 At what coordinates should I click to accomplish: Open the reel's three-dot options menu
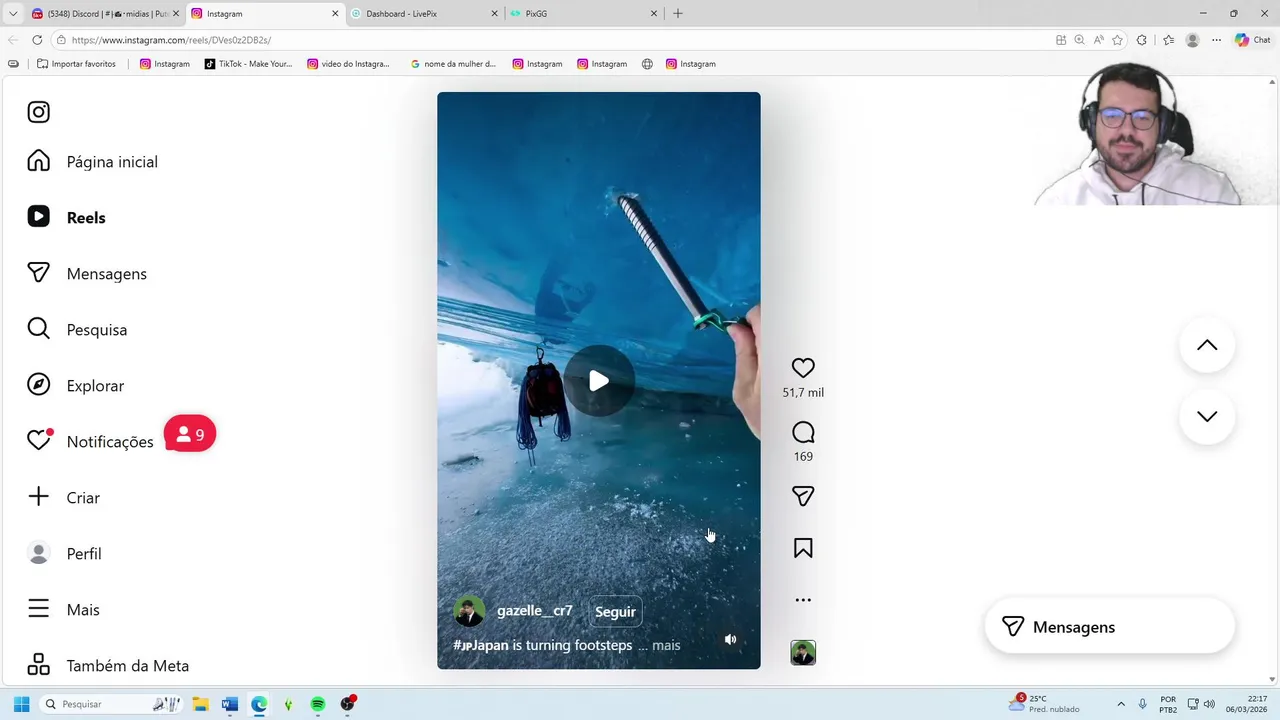[x=803, y=600]
